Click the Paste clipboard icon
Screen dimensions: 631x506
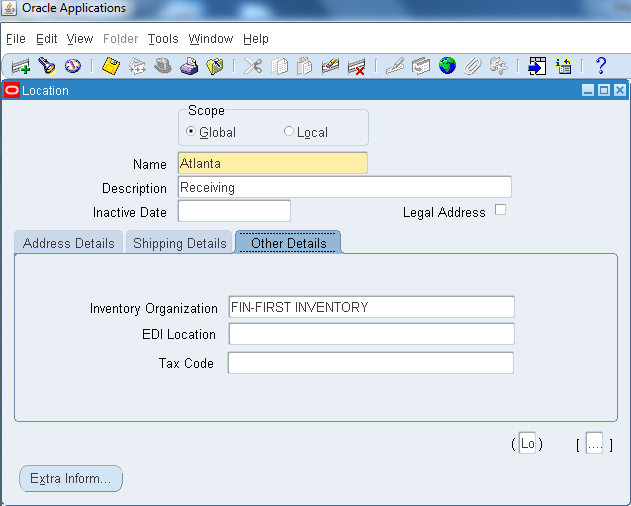pyautogui.click(x=305, y=66)
